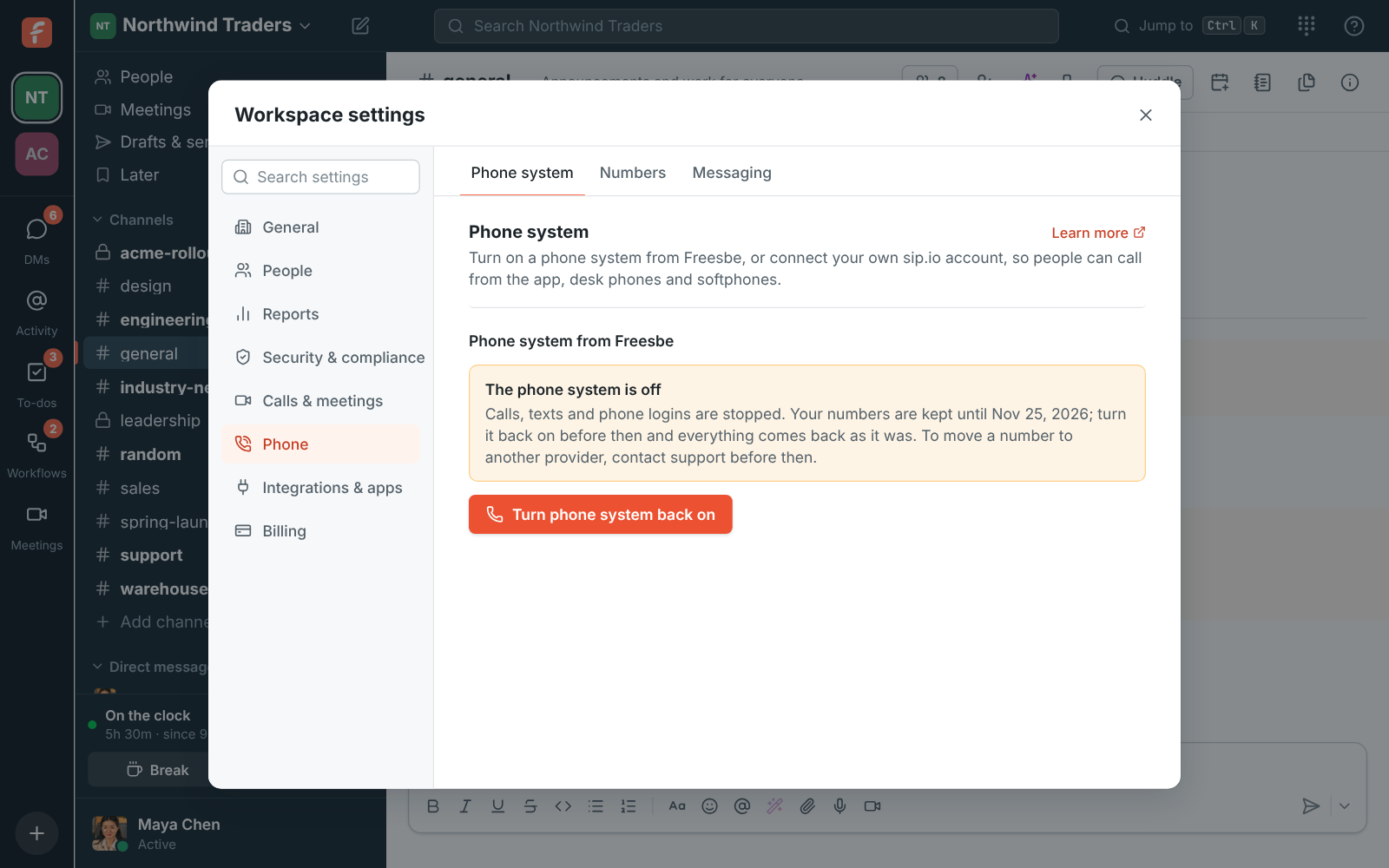The height and width of the screenshot is (868, 1389).
Task: Click the AI magic wand icon in composer
Action: 774,806
